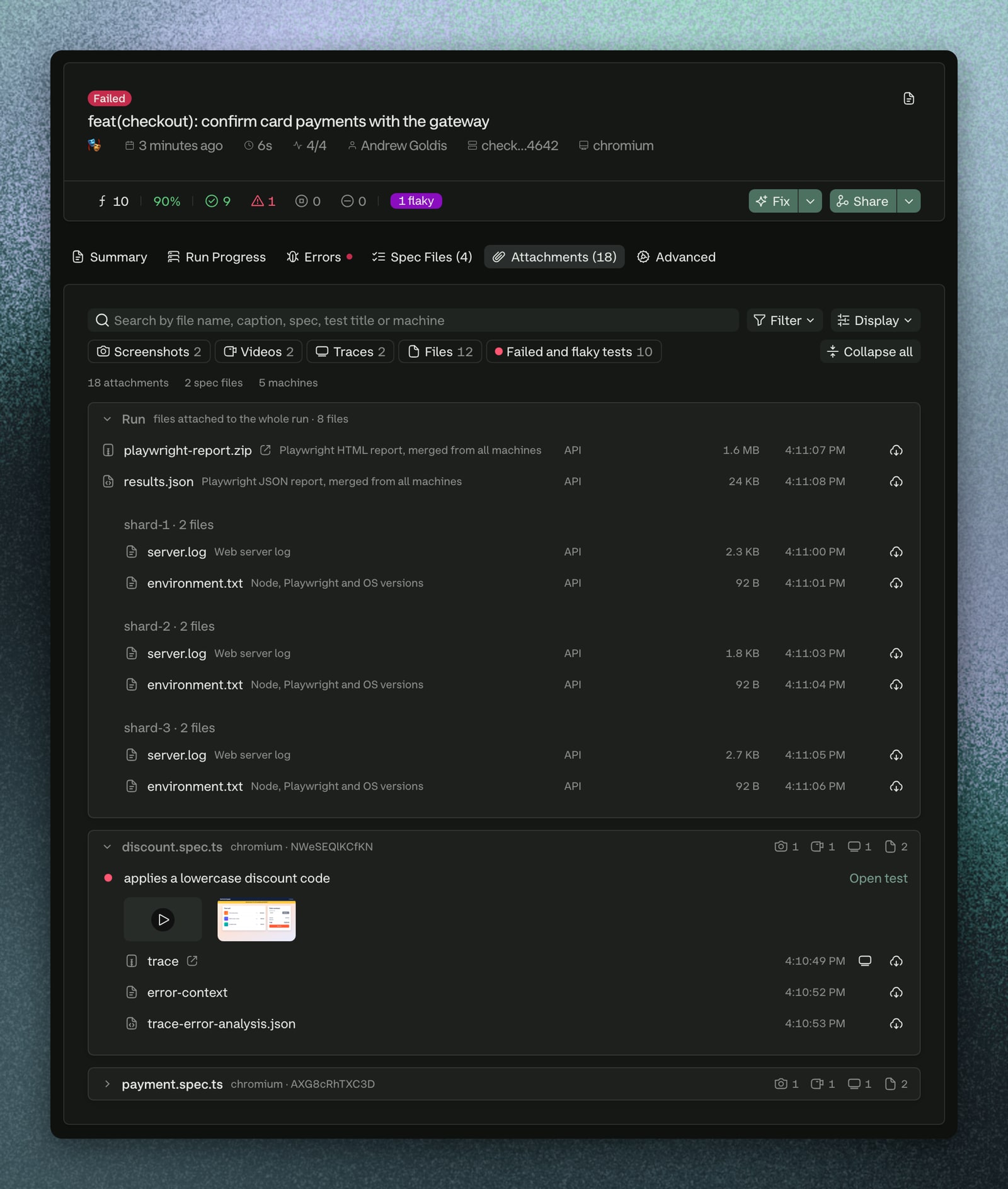This screenshot has height=1189, width=1008.
Task: Switch to Summary tab
Action: tap(110, 257)
